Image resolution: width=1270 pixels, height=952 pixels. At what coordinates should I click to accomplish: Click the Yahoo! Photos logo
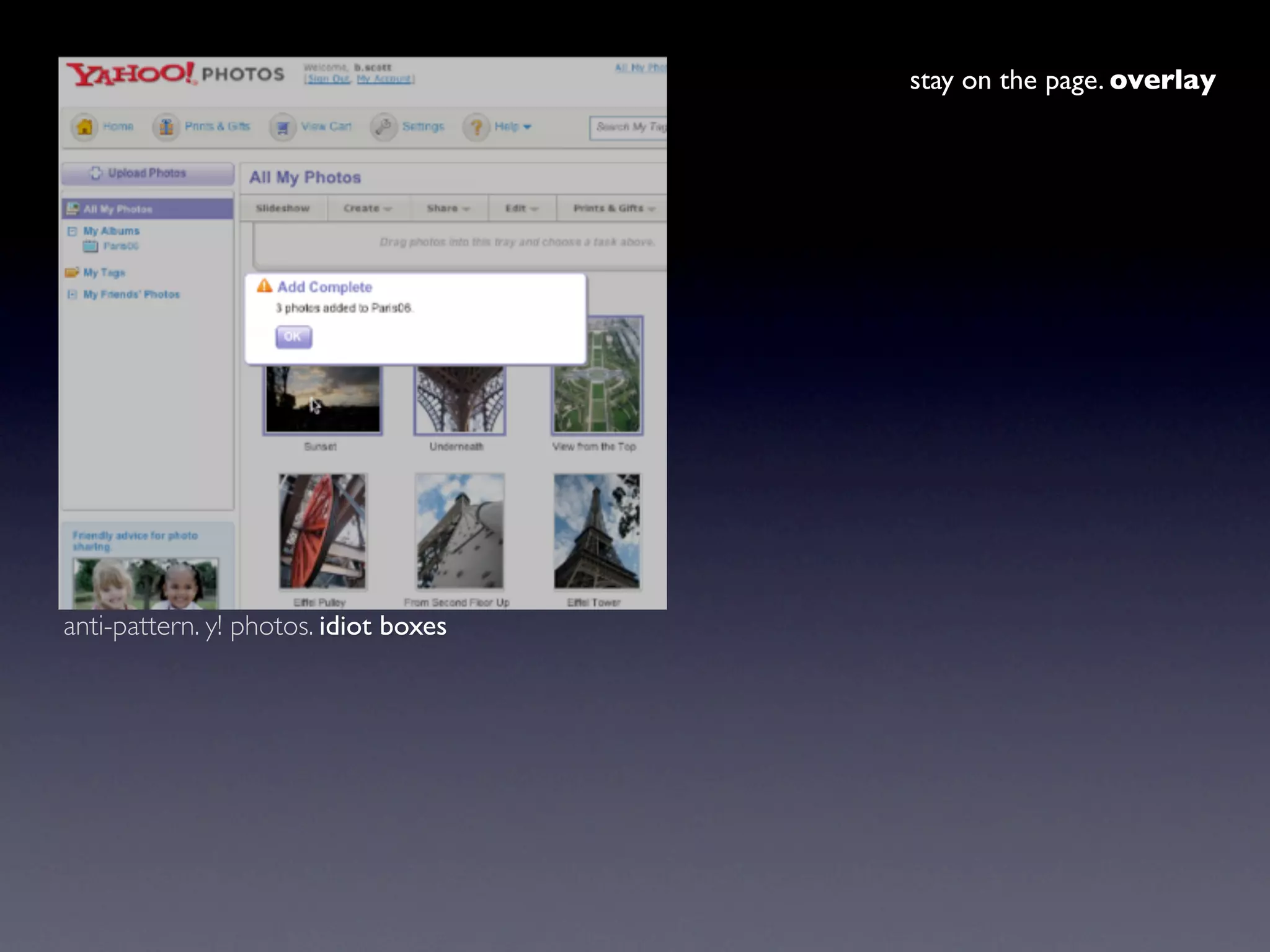175,74
